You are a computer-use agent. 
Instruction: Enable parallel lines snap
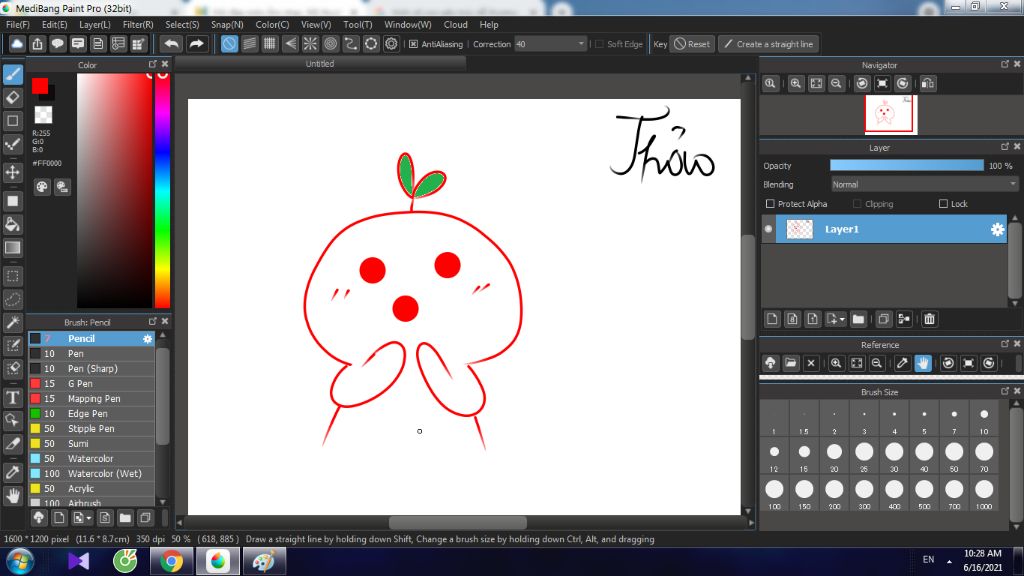point(249,44)
